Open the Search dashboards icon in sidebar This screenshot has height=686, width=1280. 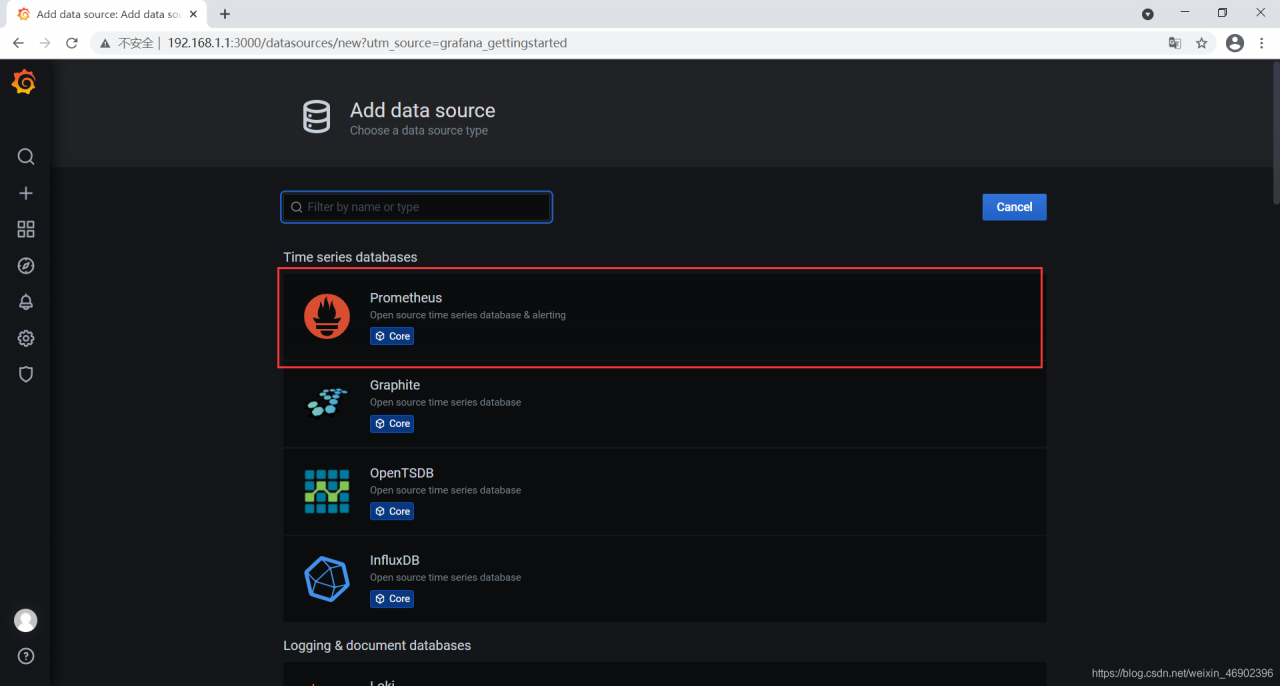[x=26, y=157]
